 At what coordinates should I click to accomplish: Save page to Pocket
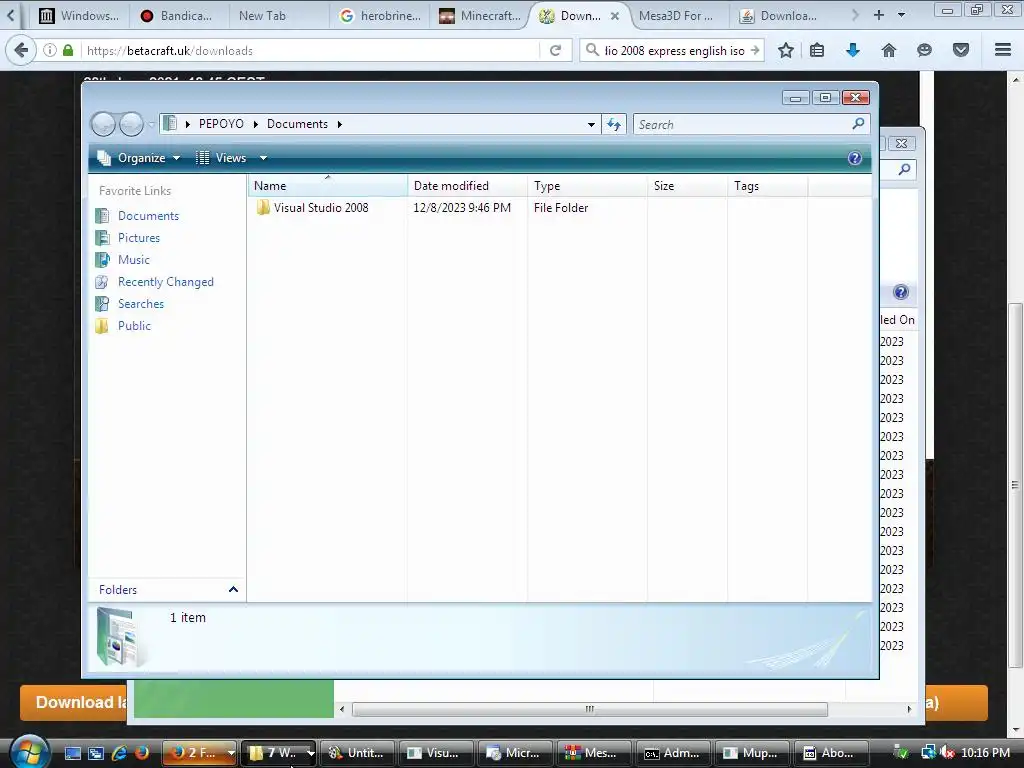click(961, 50)
